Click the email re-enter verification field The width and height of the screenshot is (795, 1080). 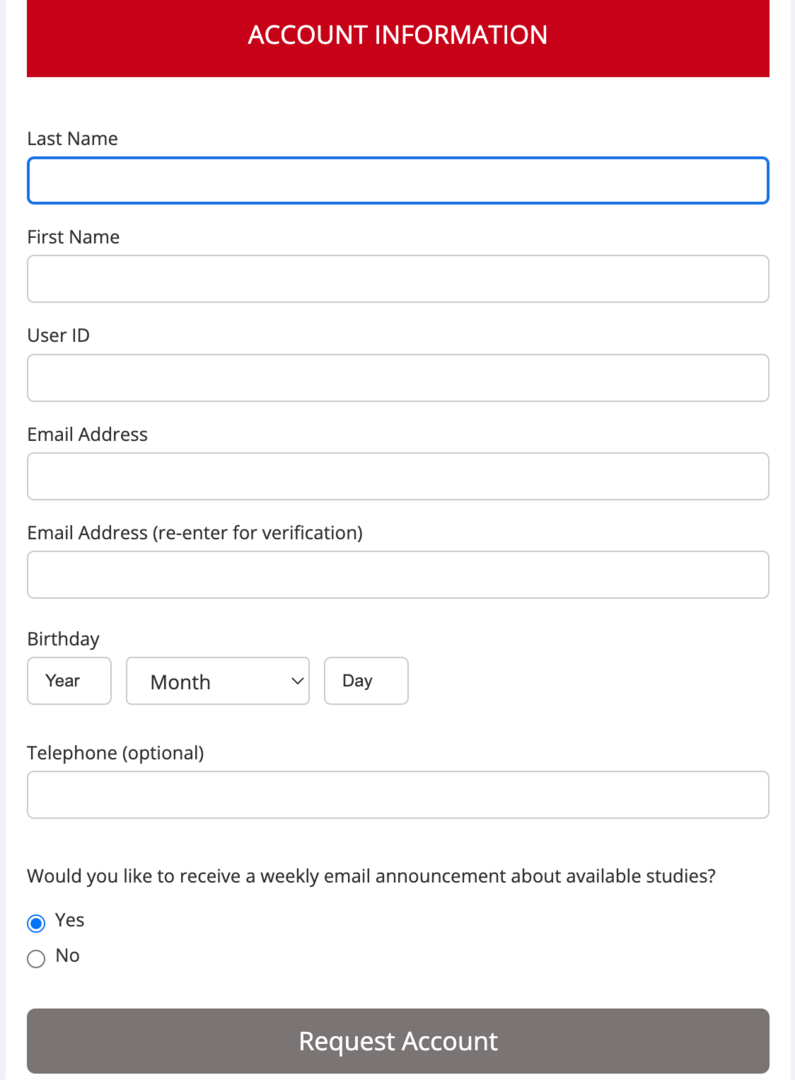click(397, 575)
